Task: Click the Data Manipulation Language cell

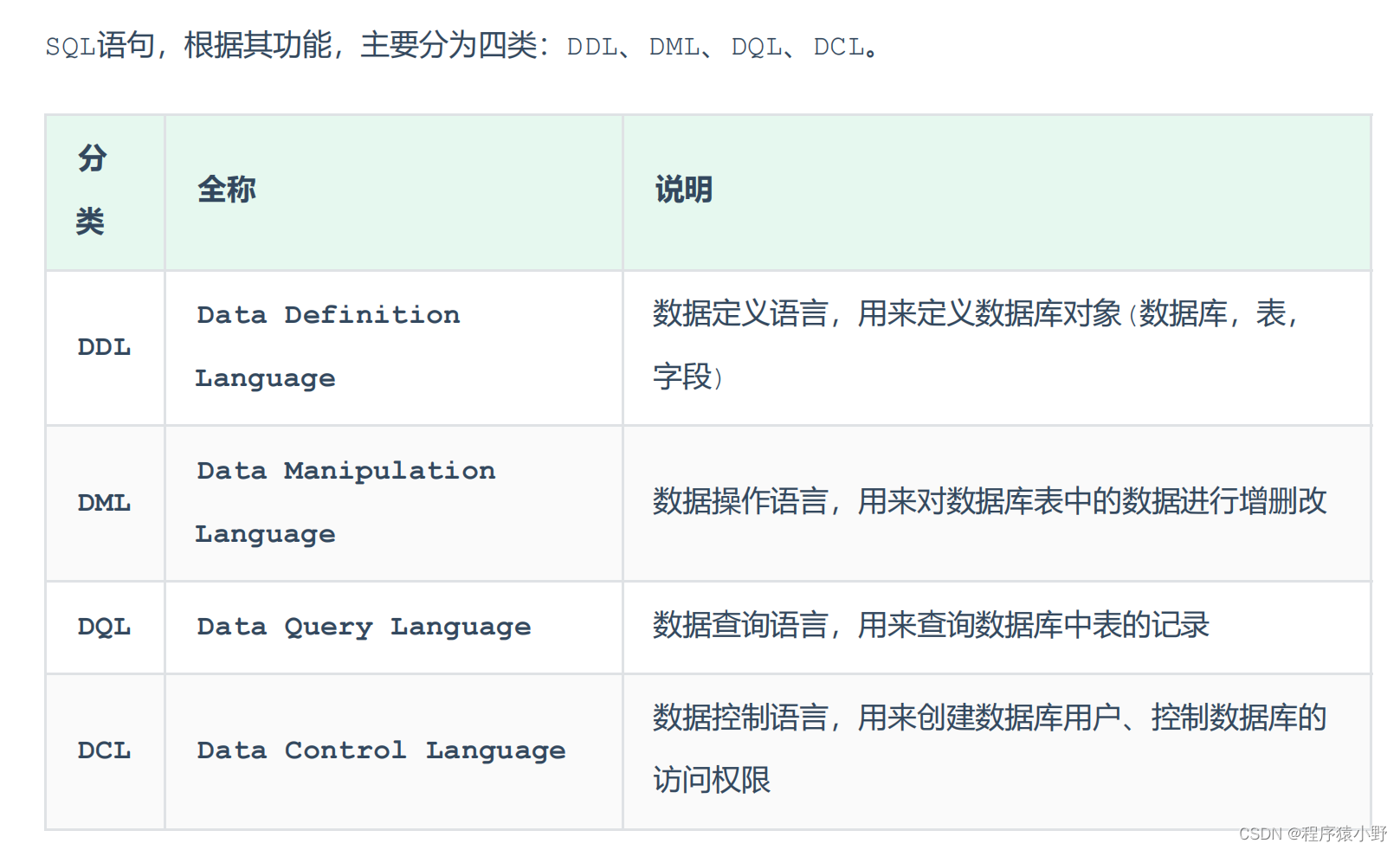Action: [345, 502]
